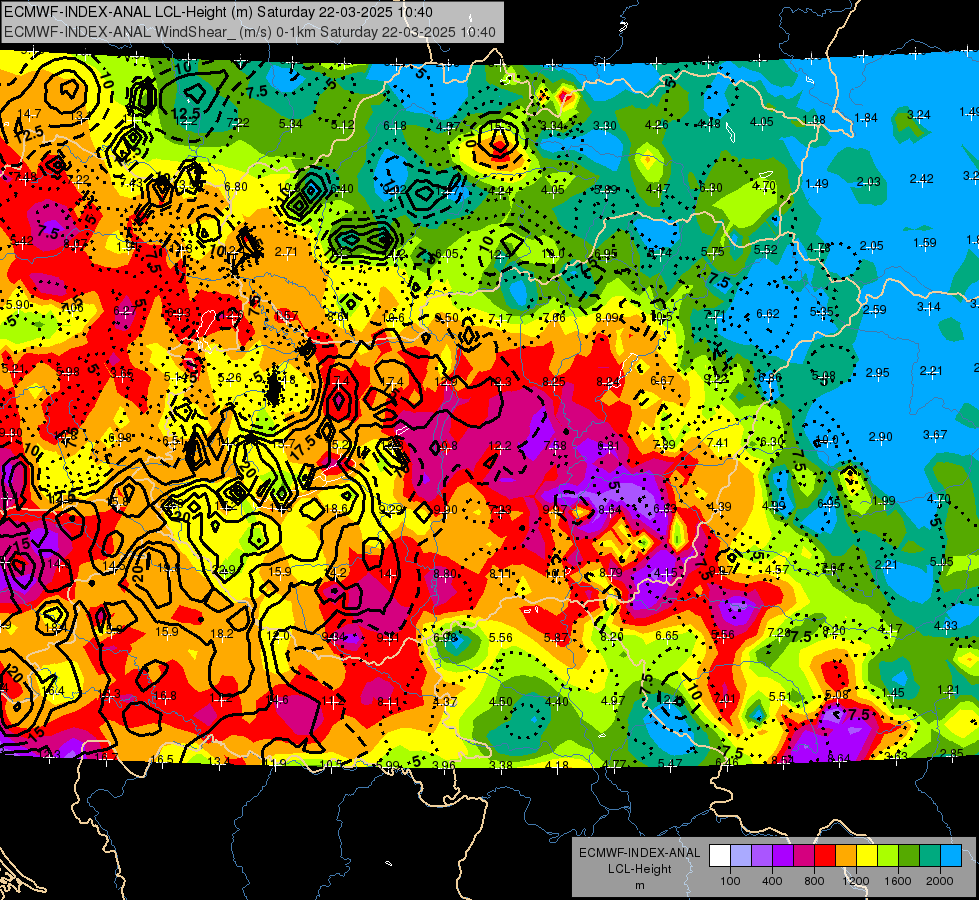Click the map value 3.24
Image resolution: width=979 pixels, height=900 pixels.
[x=918, y=115]
